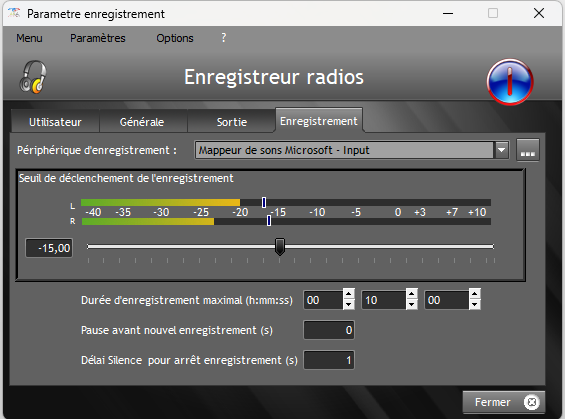Click the headphones logo icon
The height and width of the screenshot is (419, 565).
point(33,77)
